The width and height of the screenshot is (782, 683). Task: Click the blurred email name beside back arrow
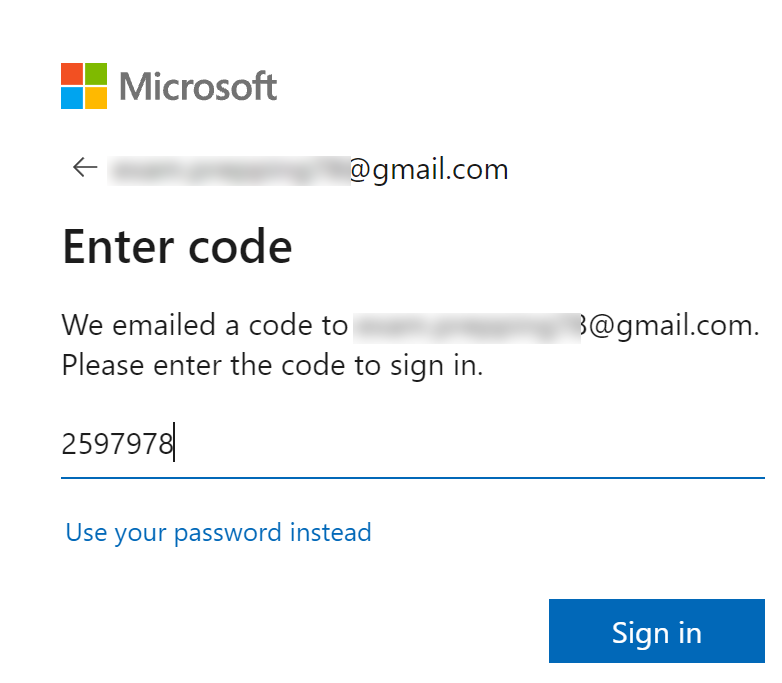pyautogui.click(x=228, y=169)
